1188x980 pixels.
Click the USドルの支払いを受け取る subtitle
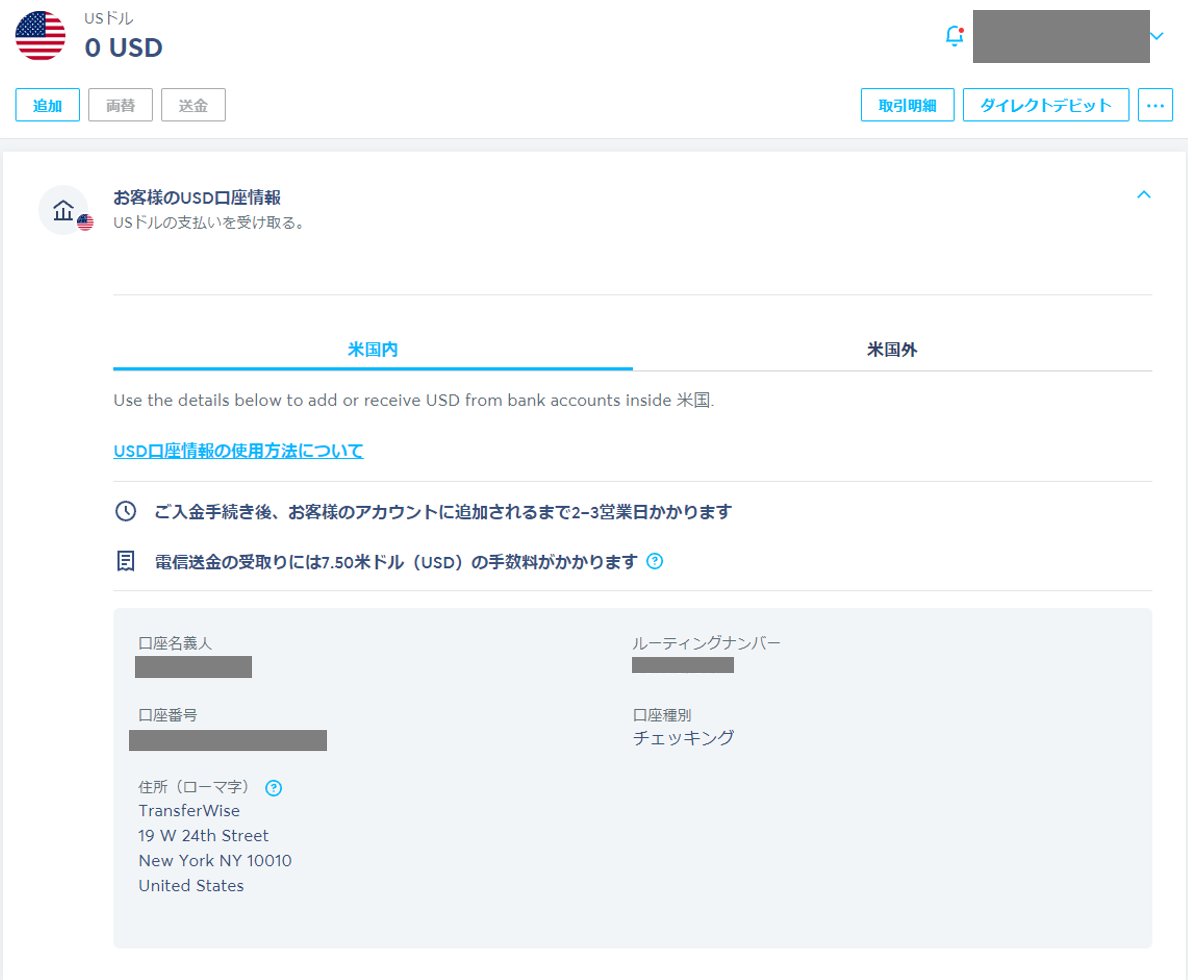pyautogui.click(x=208, y=223)
